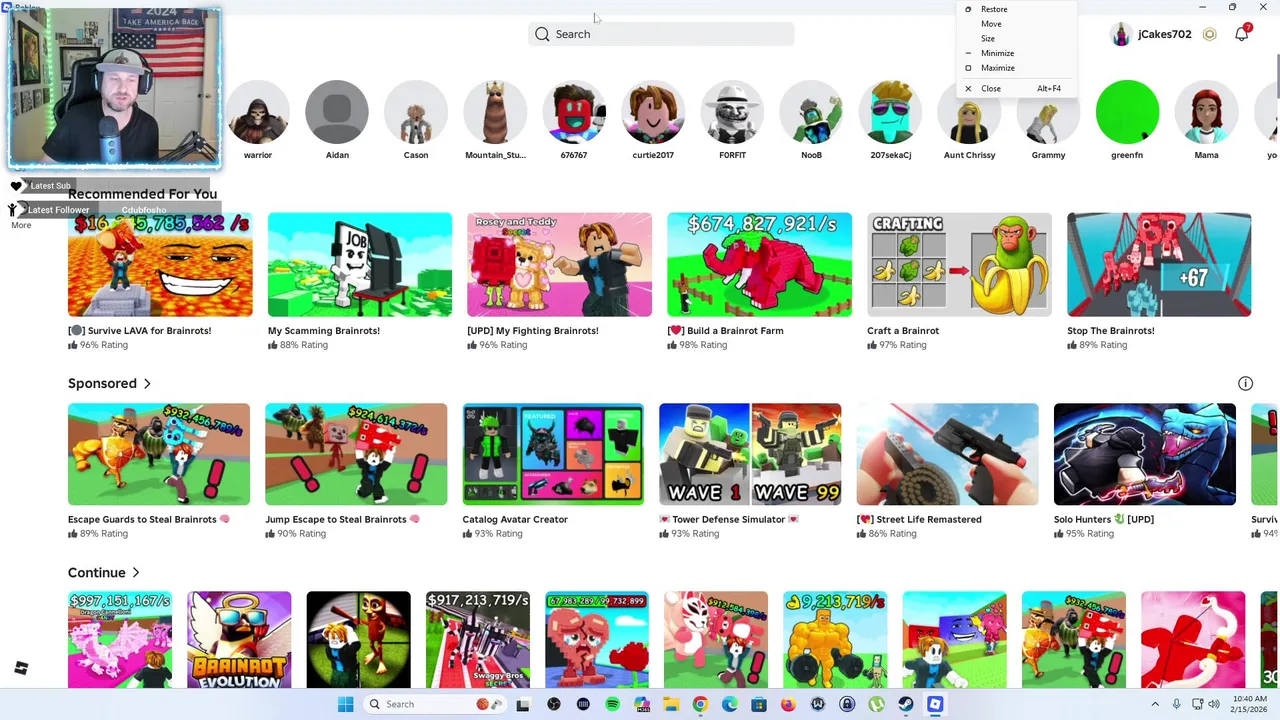Image resolution: width=1280 pixels, height=720 pixels.
Task: Open OBS Studio from the taskbar
Action: coord(553,704)
